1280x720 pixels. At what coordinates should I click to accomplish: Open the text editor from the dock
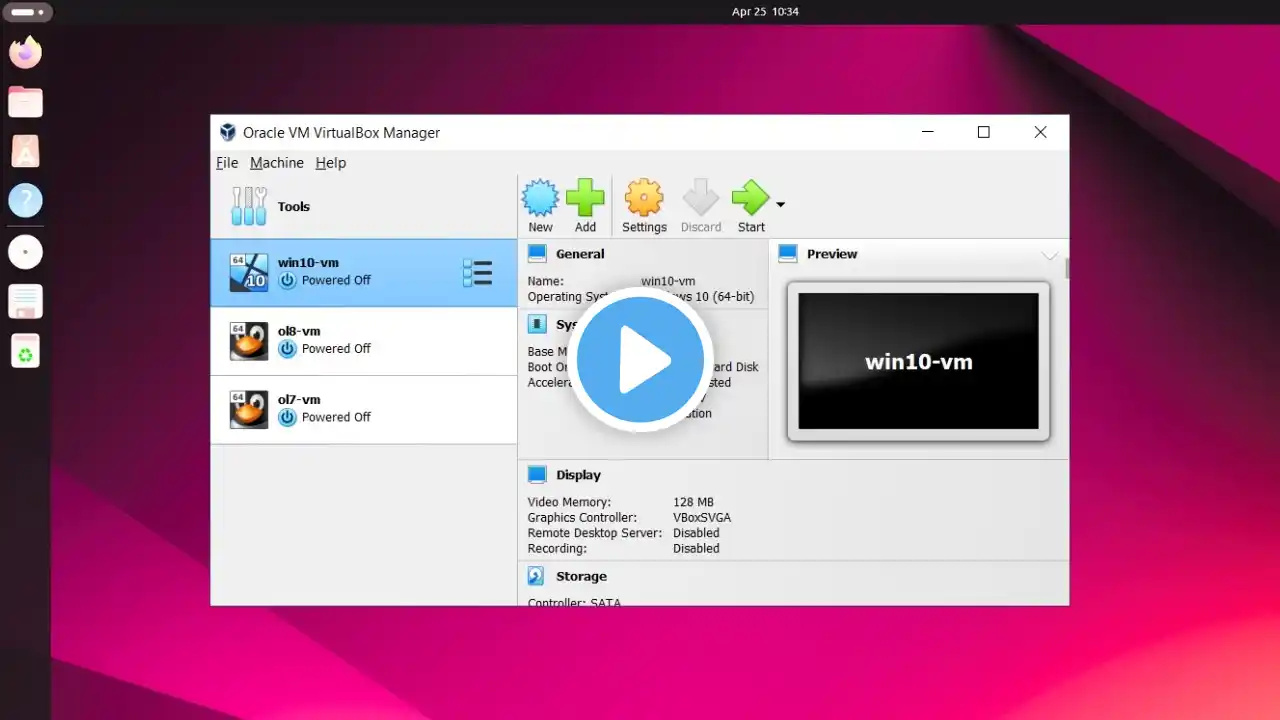tap(25, 301)
